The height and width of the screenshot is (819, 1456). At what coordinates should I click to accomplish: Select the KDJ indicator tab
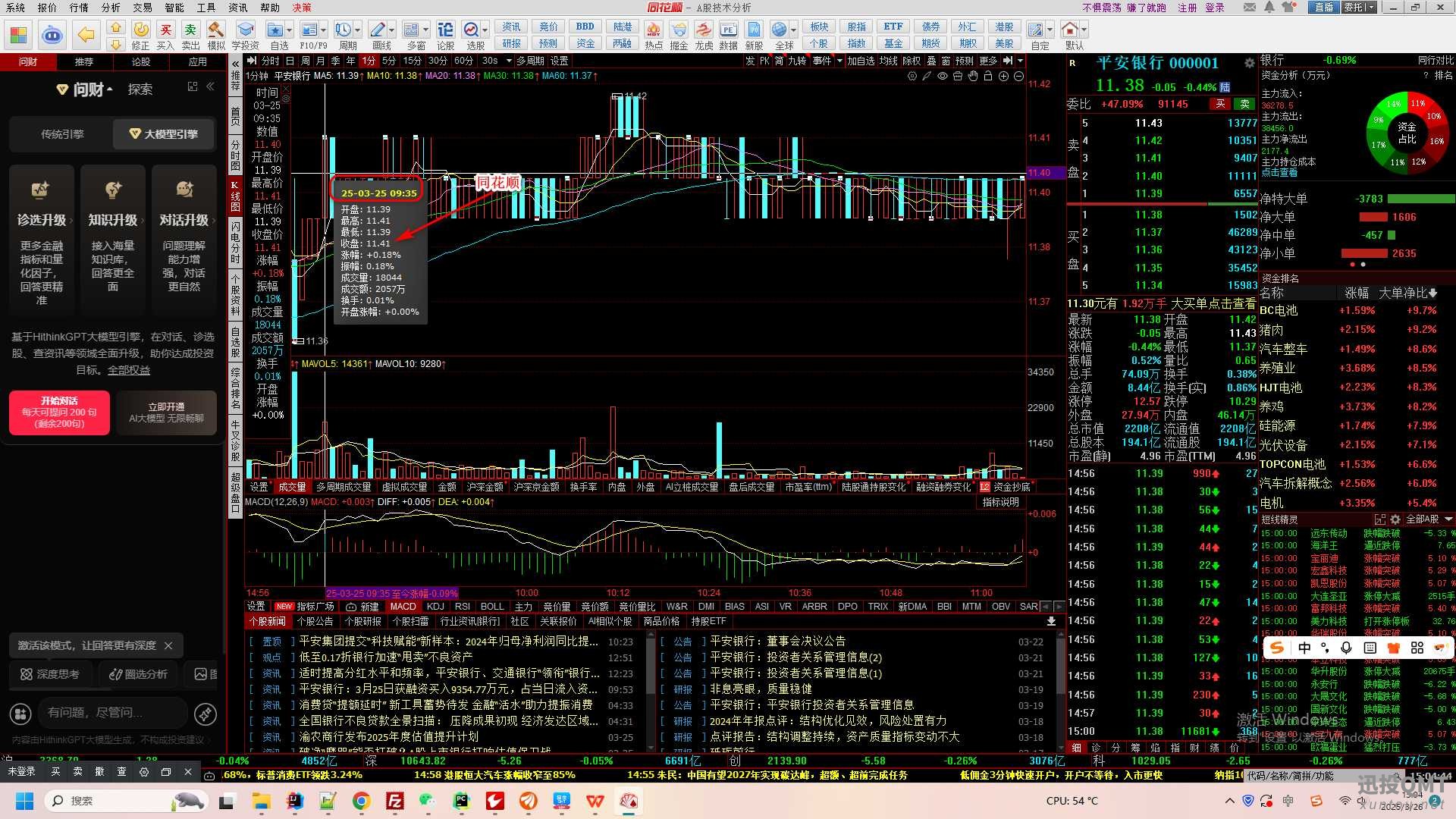tap(435, 607)
